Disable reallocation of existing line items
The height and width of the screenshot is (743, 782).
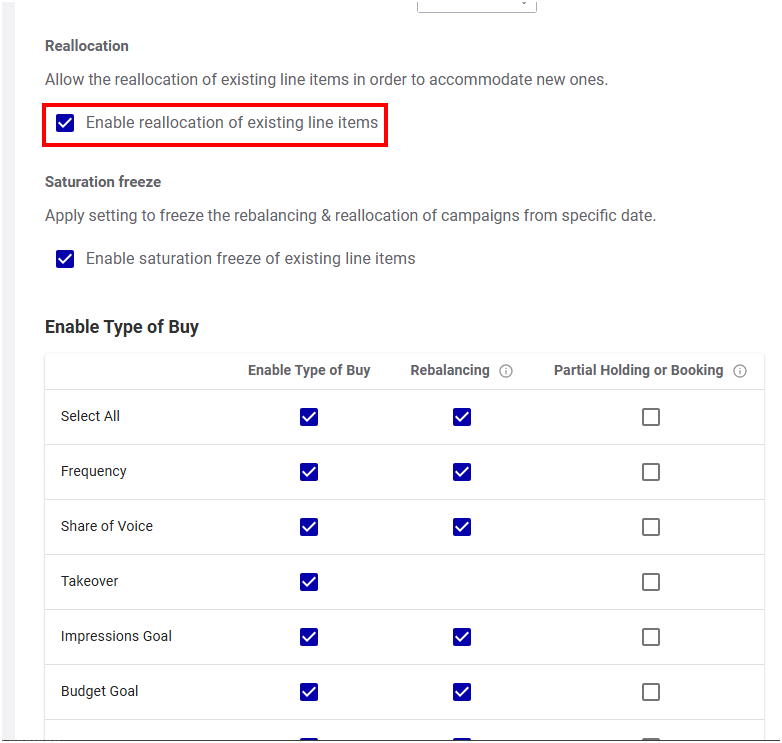pos(65,123)
